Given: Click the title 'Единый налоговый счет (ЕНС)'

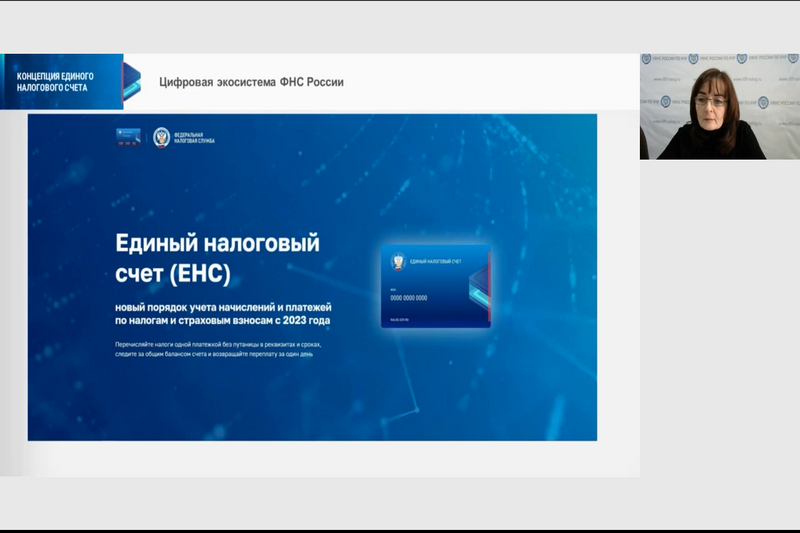Looking at the screenshot, I should 217,258.
